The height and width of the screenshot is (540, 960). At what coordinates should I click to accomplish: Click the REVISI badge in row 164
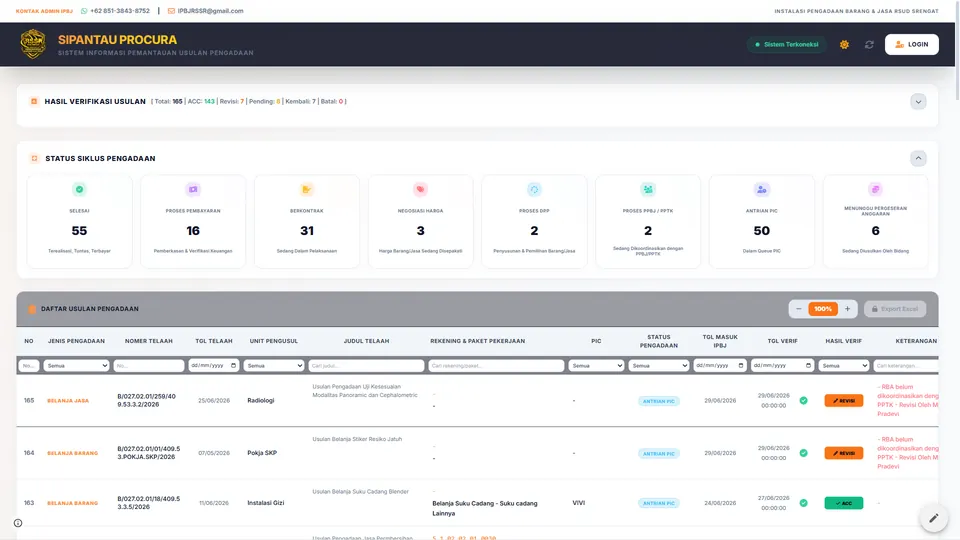[844, 453]
